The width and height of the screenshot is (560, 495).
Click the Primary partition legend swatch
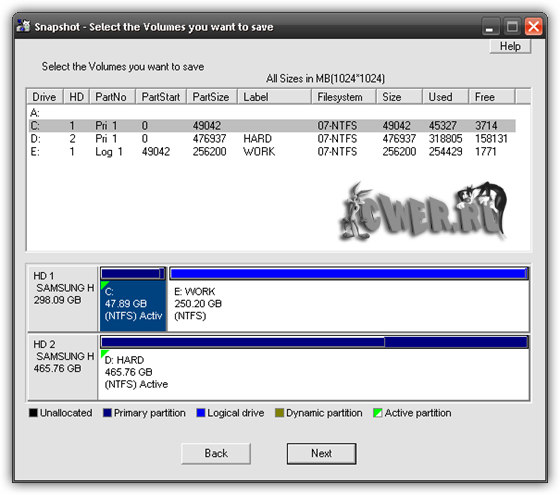coord(107,413)
